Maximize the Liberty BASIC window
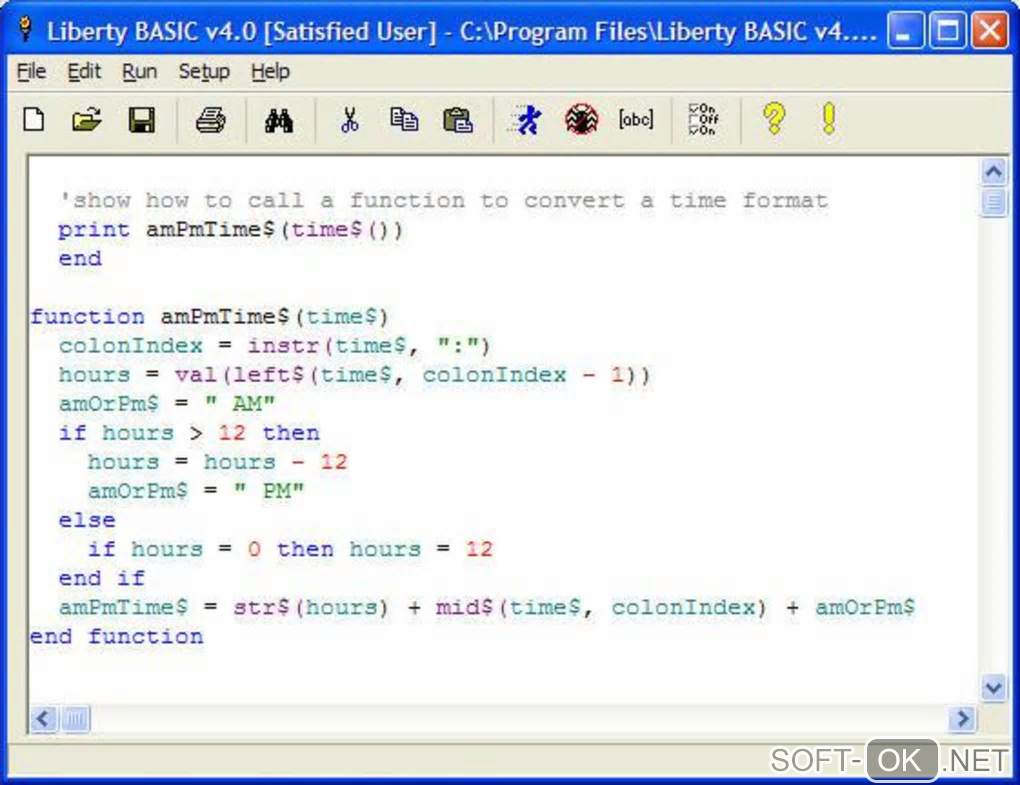The height and width of the screenshot is (785, 1020). click(947, 31)
